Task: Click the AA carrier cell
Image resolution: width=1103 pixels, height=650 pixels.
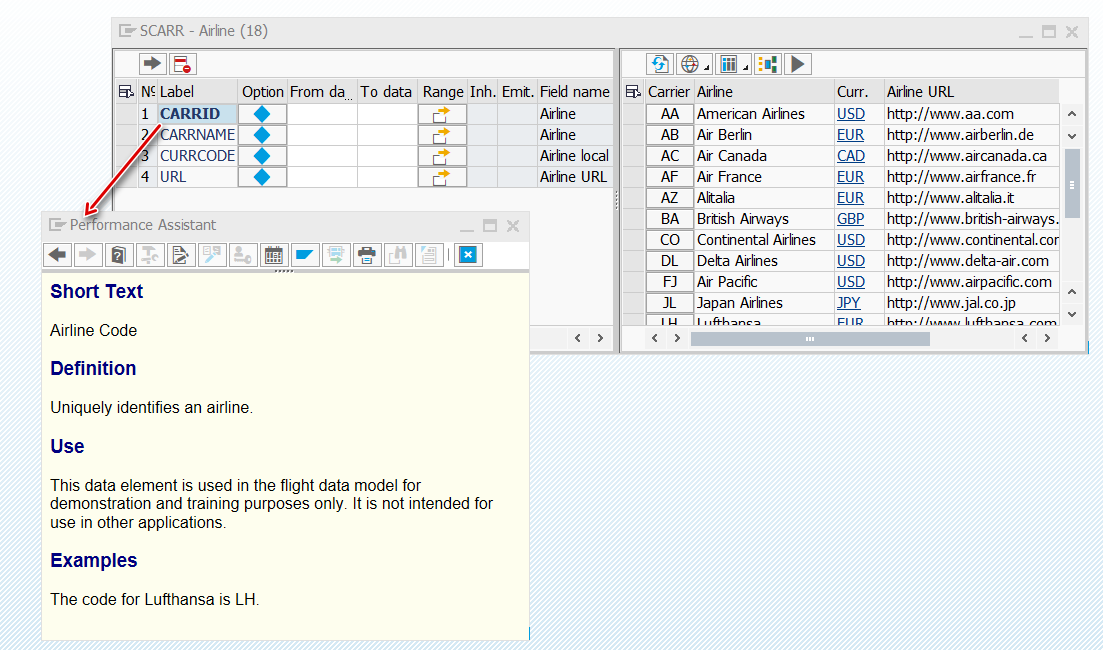Action: point(670,114)
